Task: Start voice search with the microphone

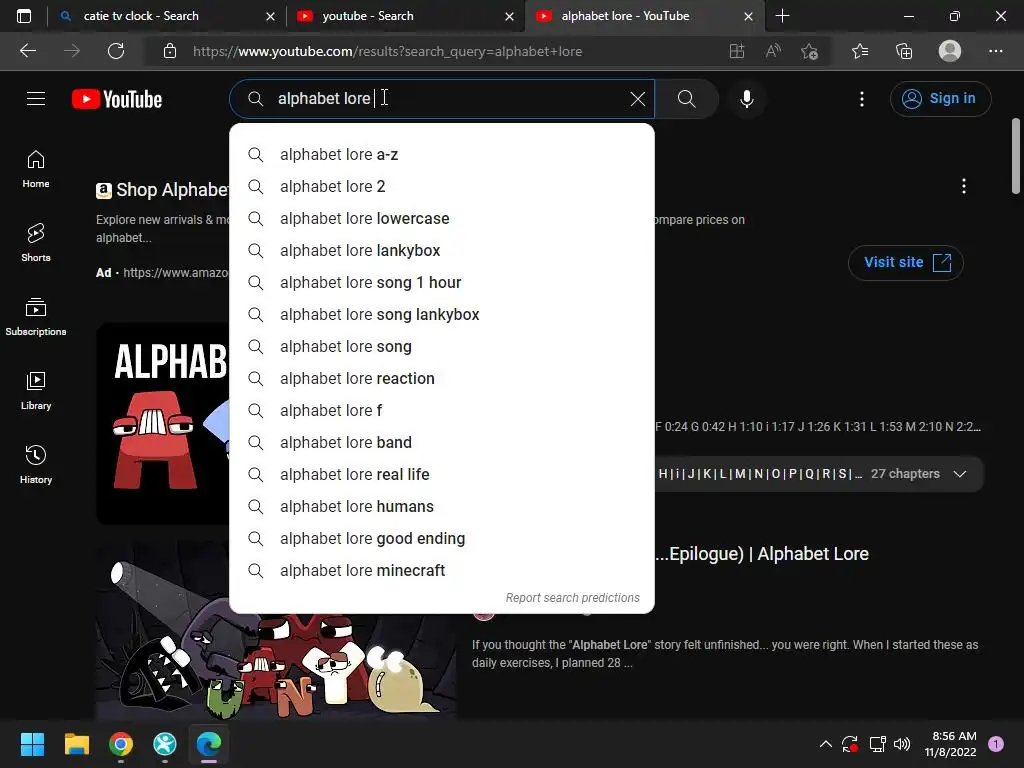Action: coord(746,99)
